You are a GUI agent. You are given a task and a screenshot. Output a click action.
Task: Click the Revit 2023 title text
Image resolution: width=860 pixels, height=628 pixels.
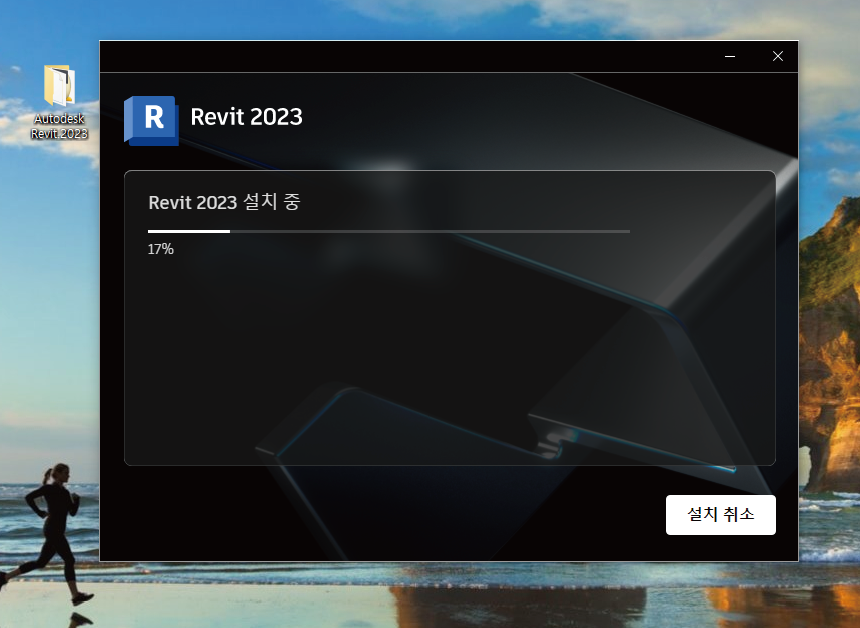246,116
